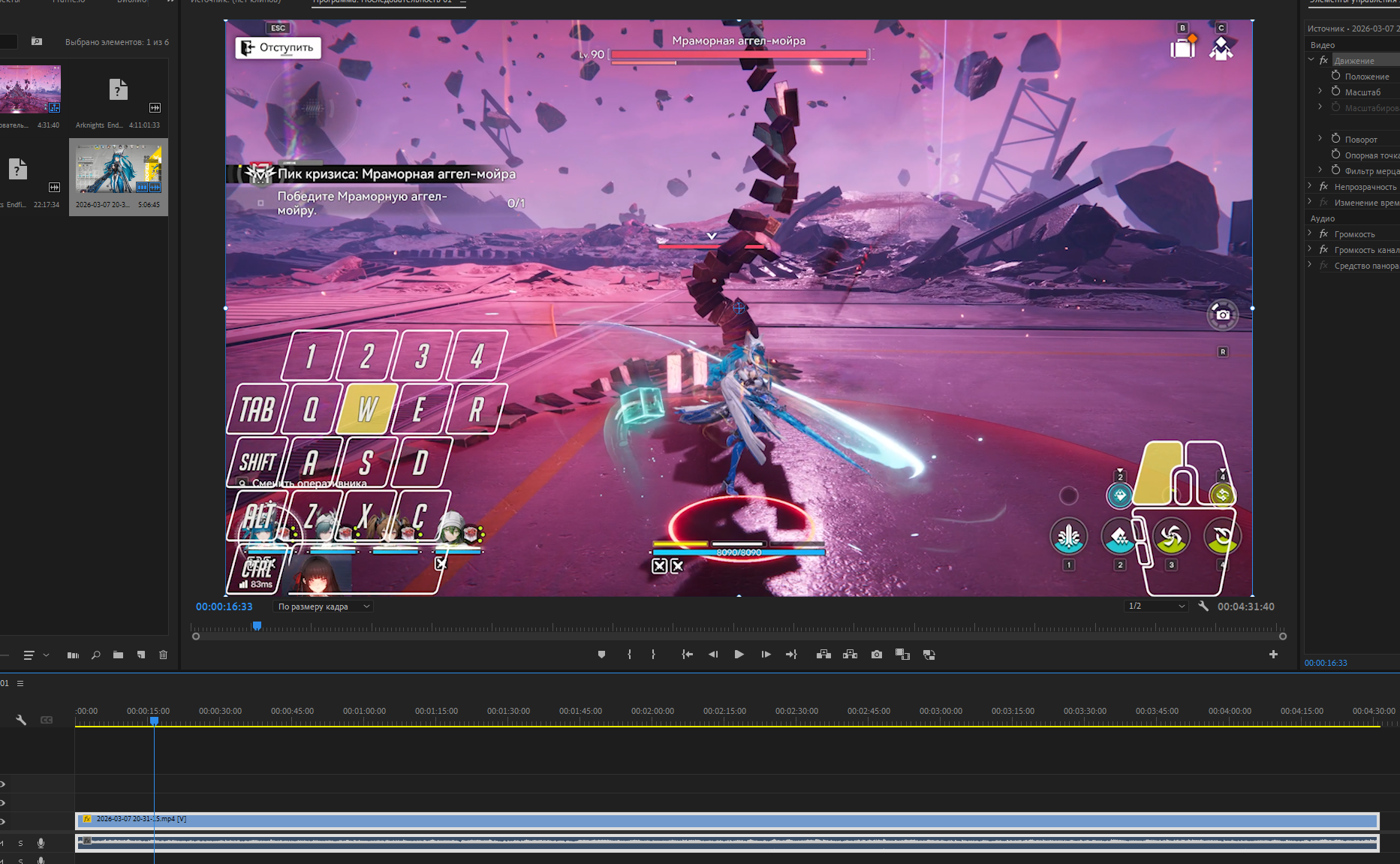Expand the Непрозрачность effect

tap(1311, 186)
